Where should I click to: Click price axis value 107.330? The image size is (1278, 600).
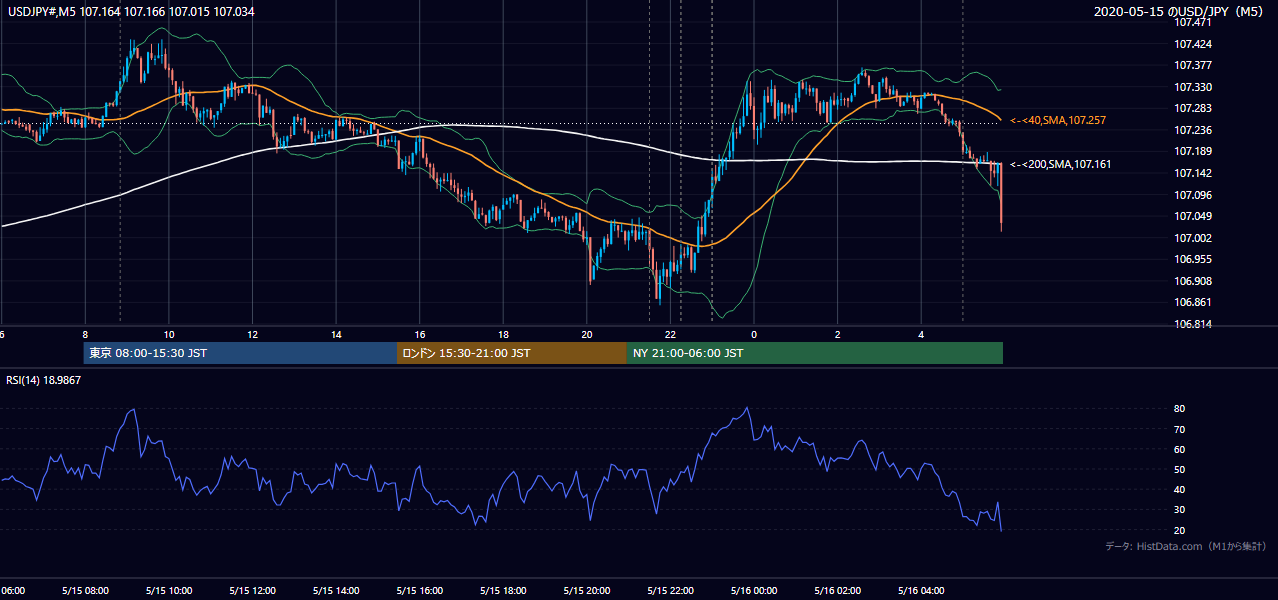coord(1193,88)
